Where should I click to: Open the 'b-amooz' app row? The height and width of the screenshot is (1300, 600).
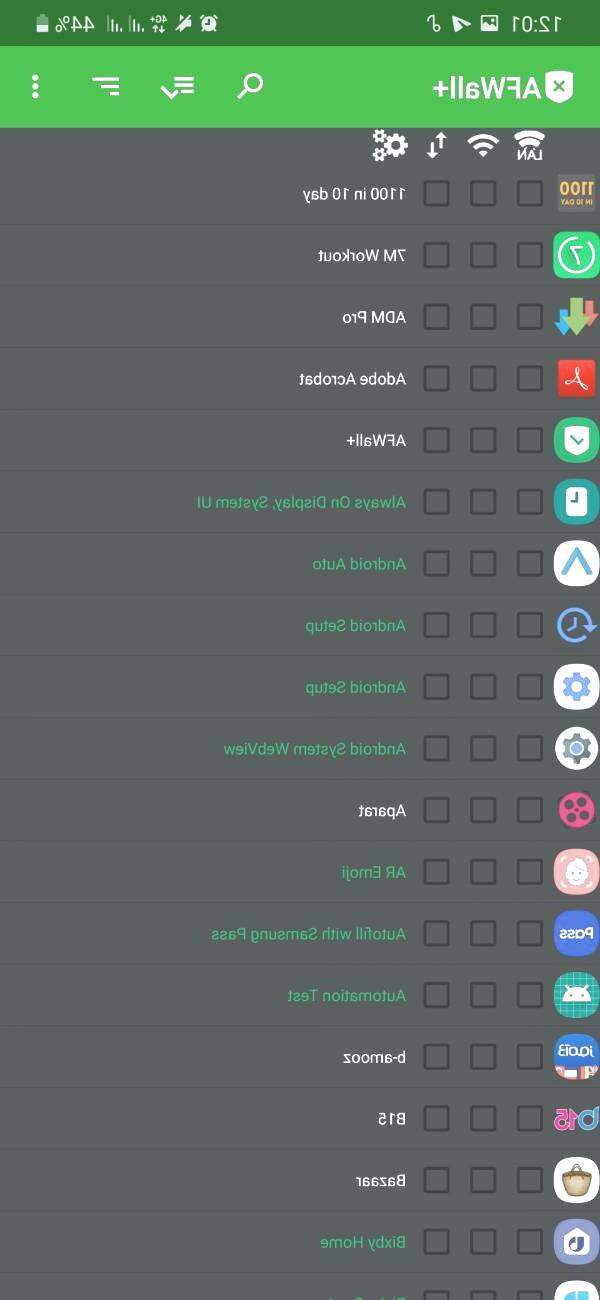tap(300, 1056)
